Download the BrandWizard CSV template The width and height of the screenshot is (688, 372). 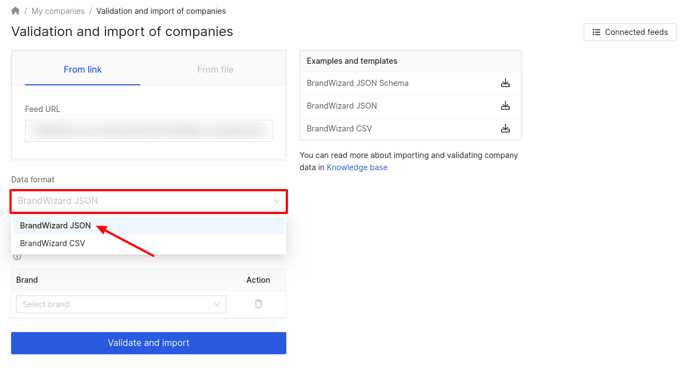click(x=505, y=129)
